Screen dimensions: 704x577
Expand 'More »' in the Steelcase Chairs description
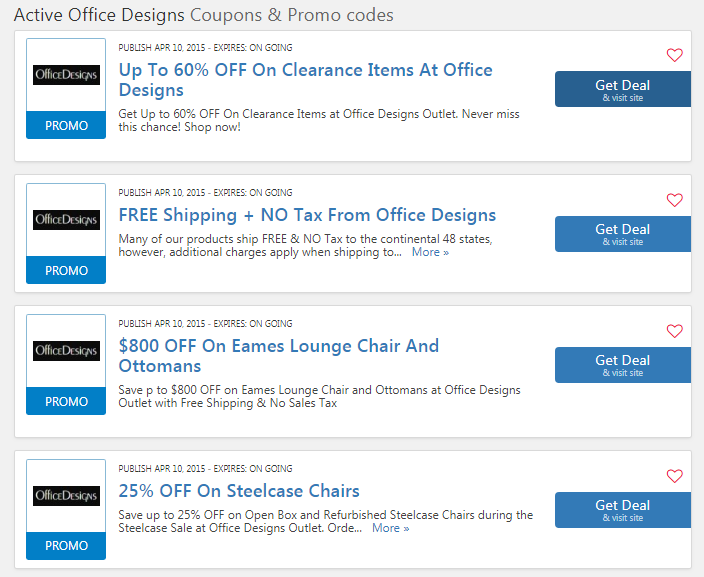391,528
